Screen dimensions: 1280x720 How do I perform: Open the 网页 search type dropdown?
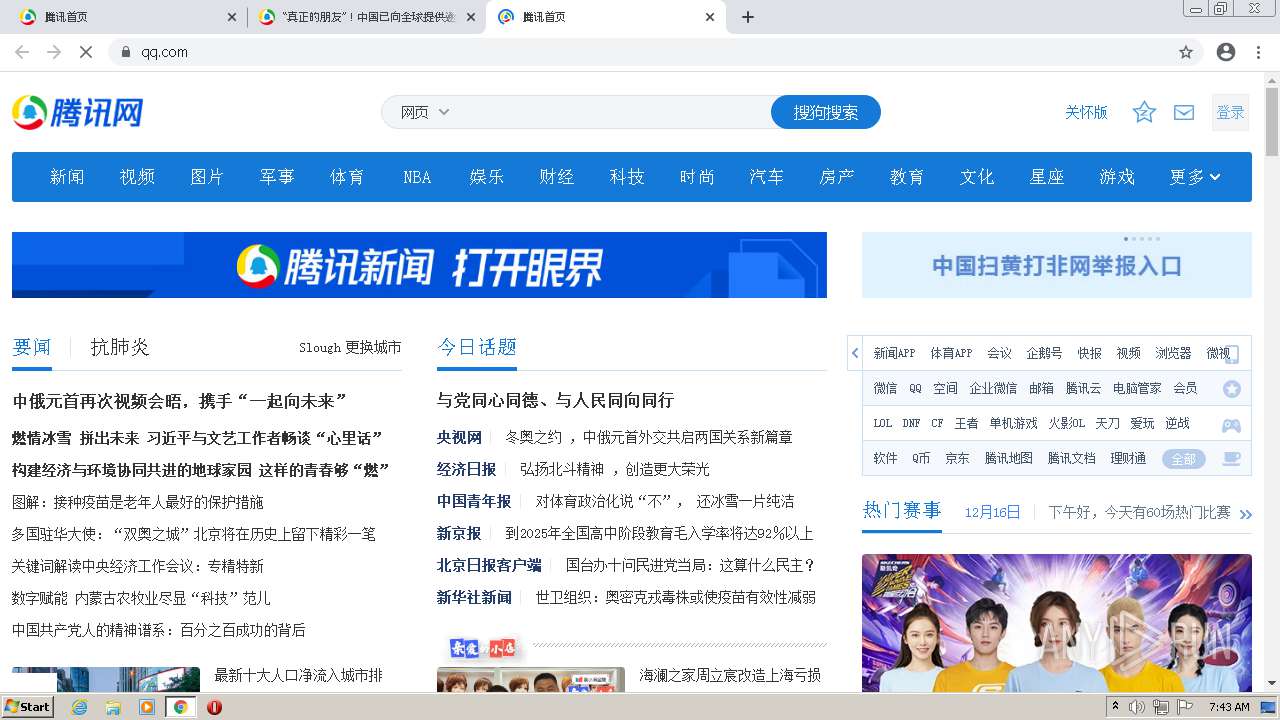coord(425,112)
